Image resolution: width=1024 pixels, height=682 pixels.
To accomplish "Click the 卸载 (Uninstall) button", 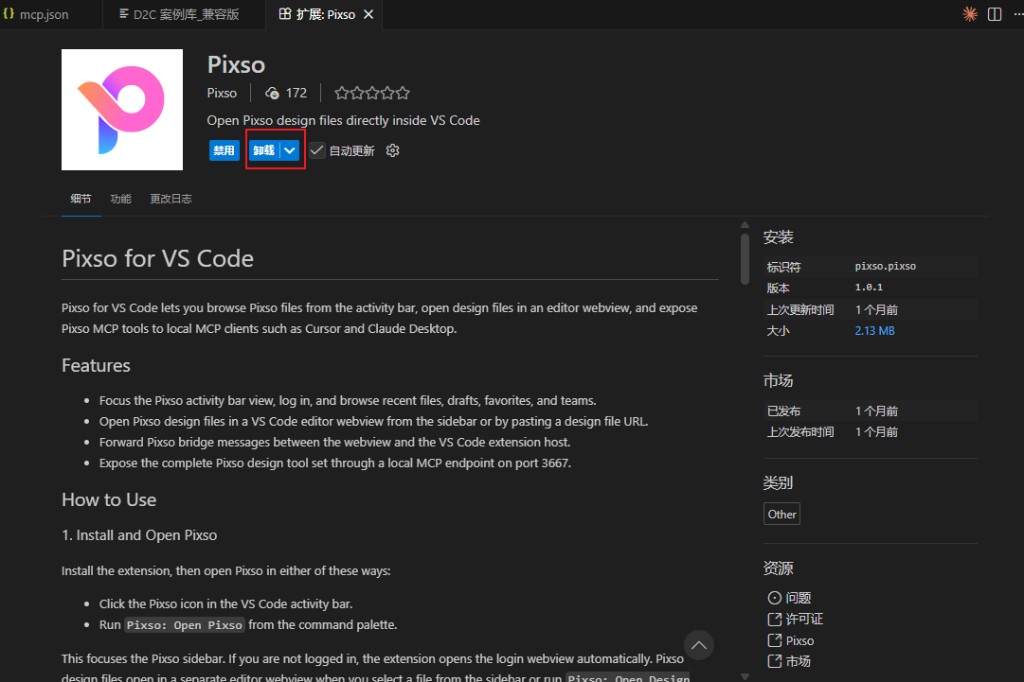I will (264, 150).
